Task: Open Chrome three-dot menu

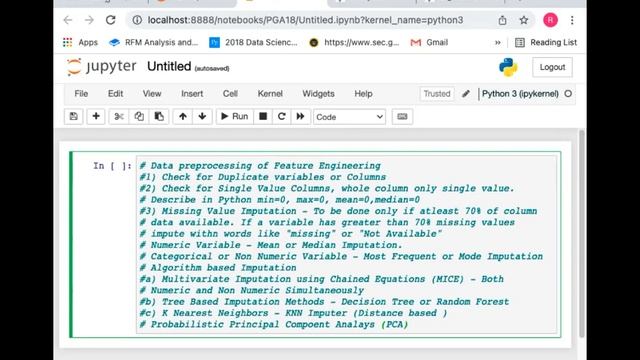Action: click(572, 20)
